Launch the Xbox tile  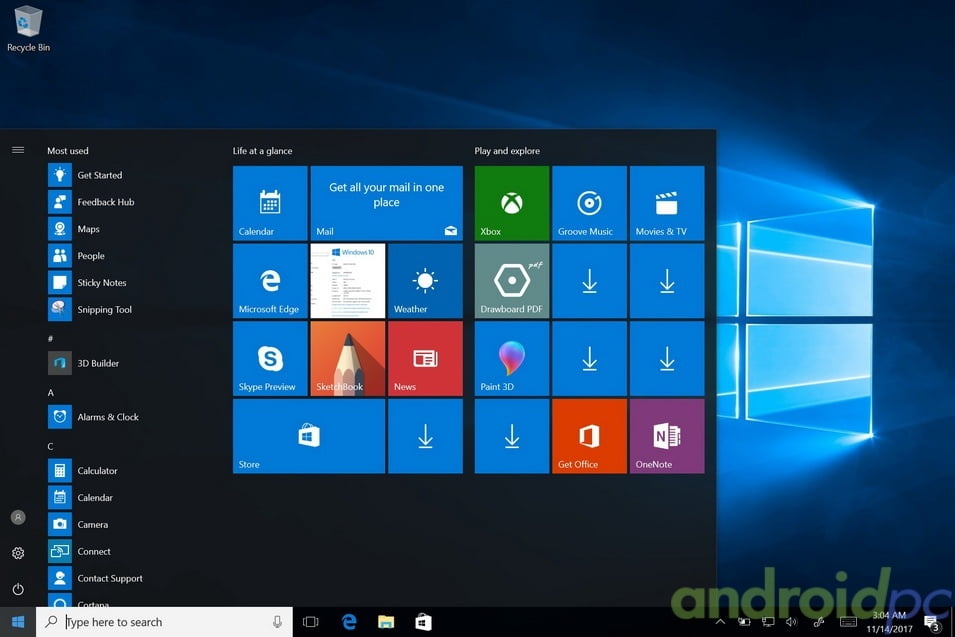pos(512,203)
